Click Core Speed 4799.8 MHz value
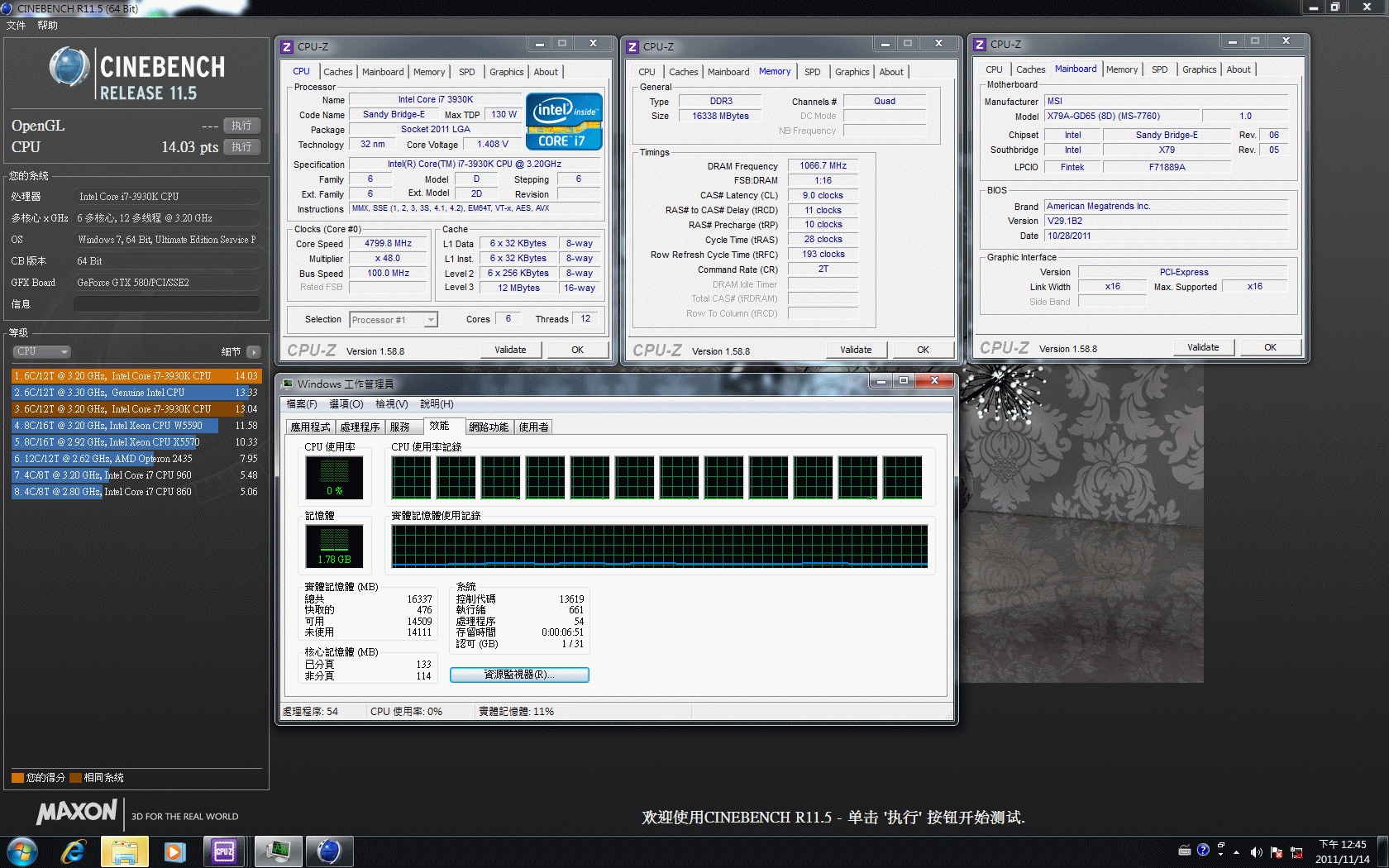 pyautogui.click(x=388, y=244)
